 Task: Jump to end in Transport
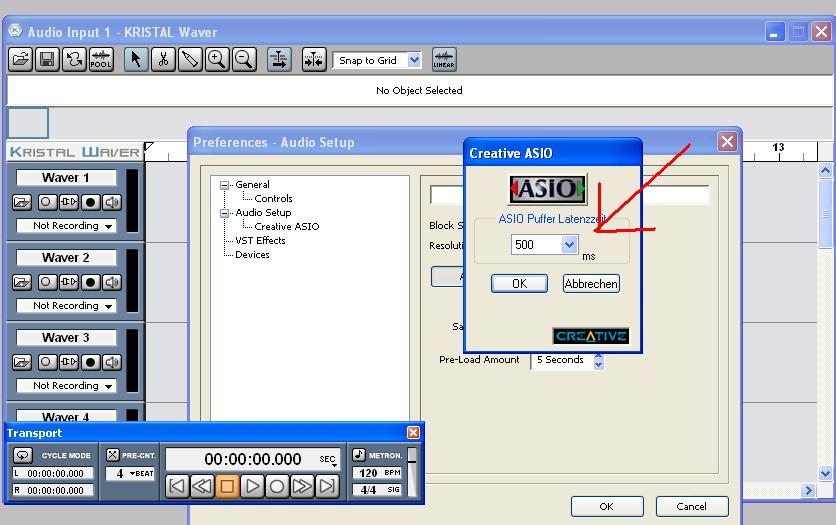click(327, 486)
